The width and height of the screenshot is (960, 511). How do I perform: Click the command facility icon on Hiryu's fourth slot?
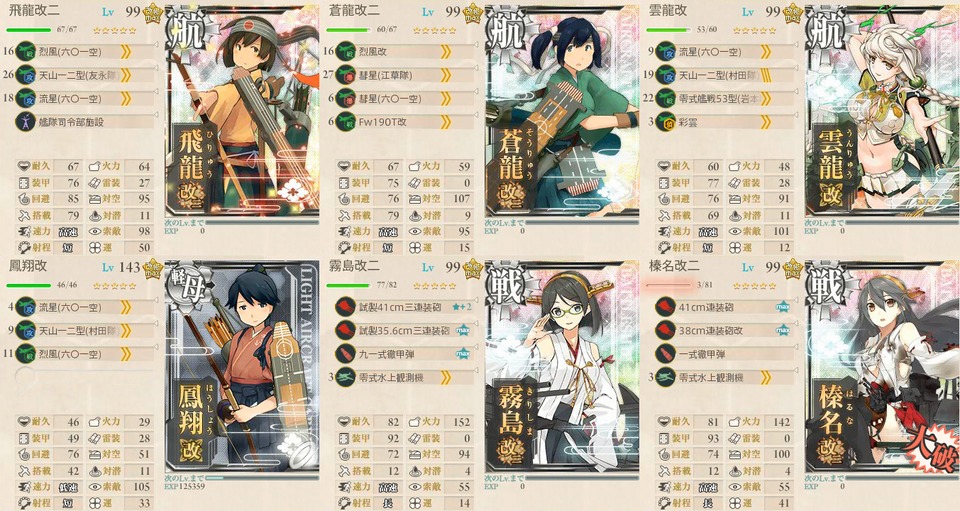(26, 122)
